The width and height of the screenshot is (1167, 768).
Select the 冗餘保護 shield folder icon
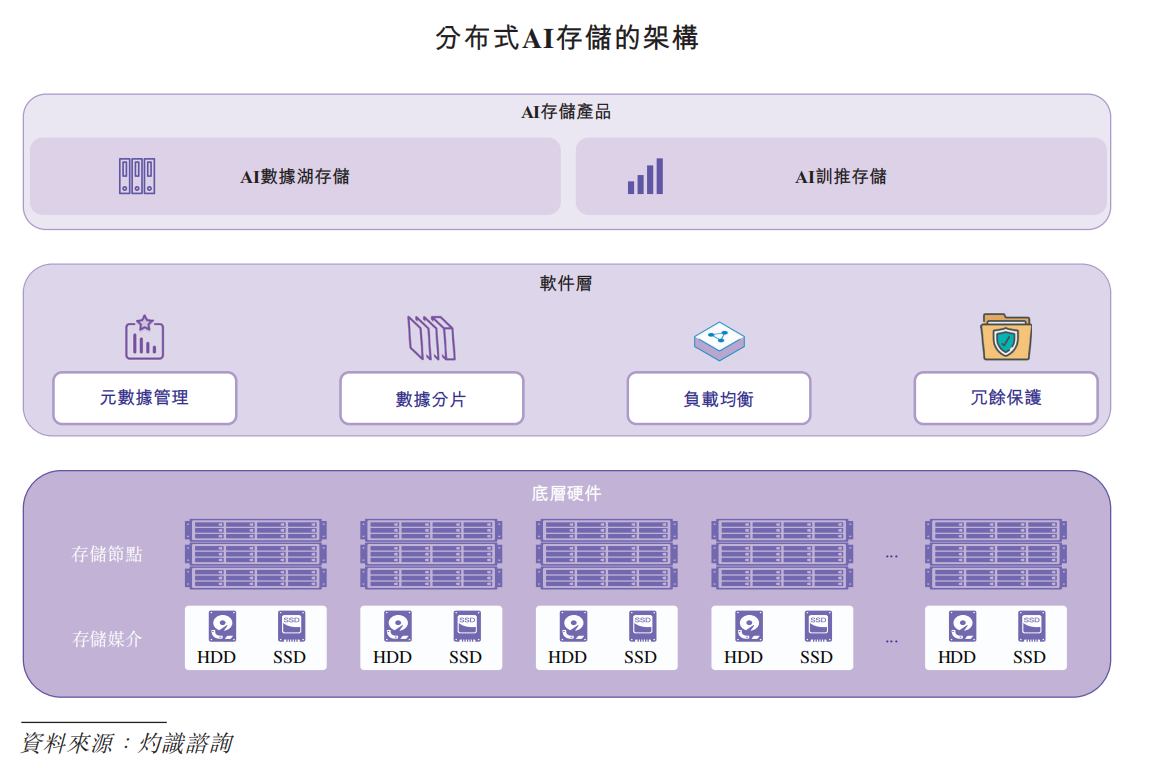1004,337
